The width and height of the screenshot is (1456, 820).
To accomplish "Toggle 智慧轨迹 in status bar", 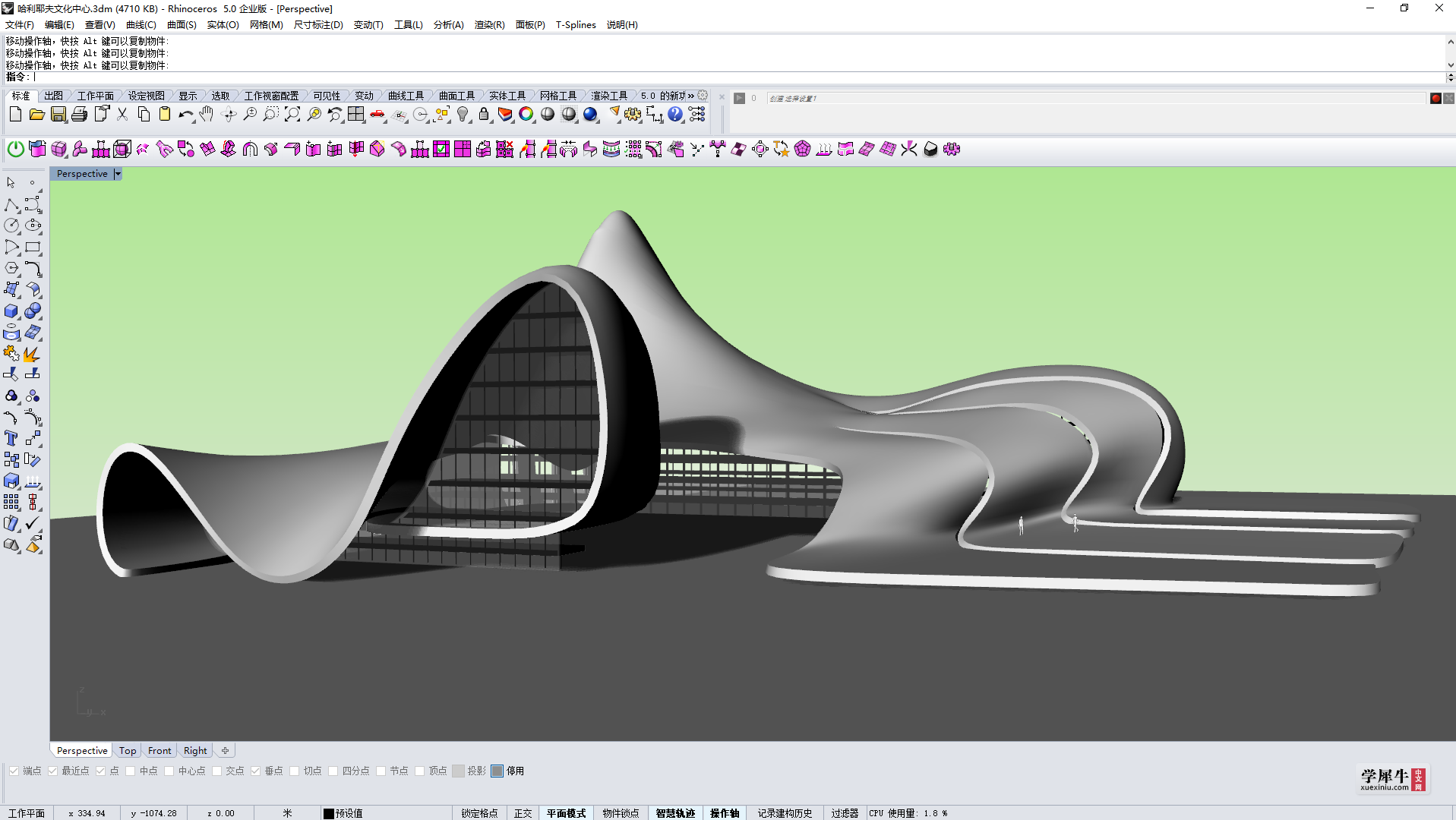I will 675,813.
